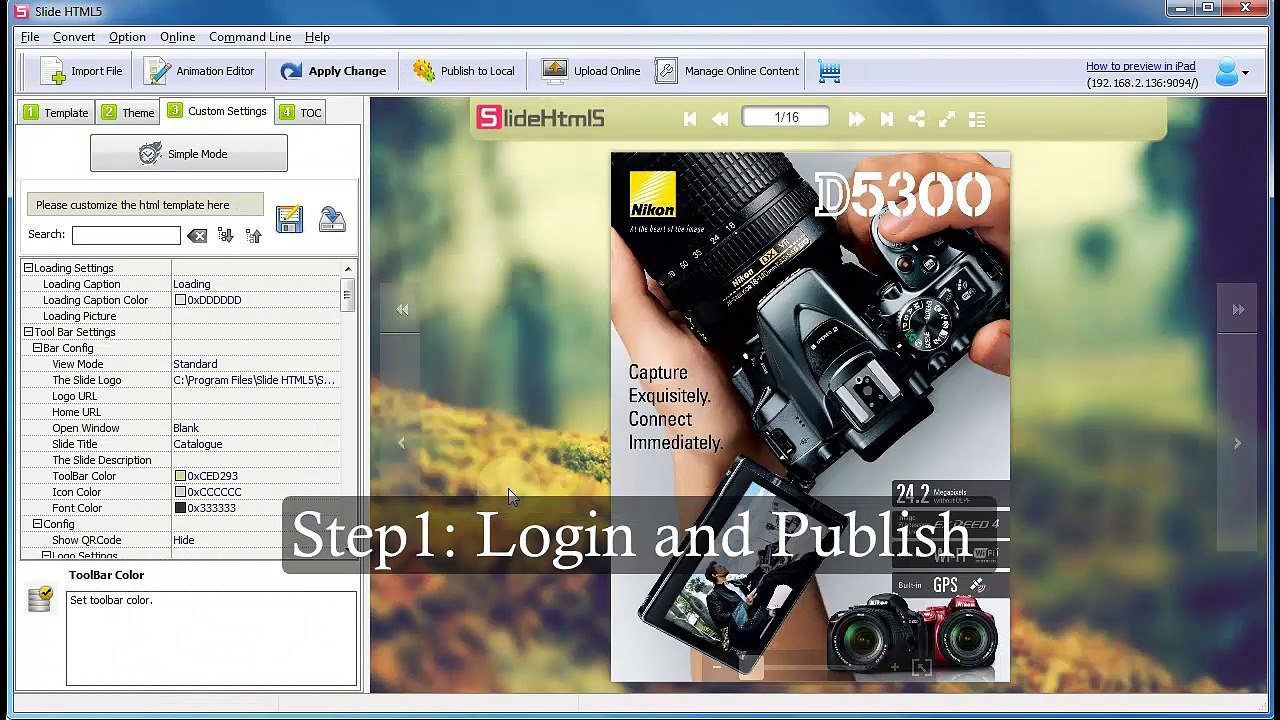Click Apply Change in toolbar
The height and width of the screenshot is (720, 1280).
click(x=333, y=71)
